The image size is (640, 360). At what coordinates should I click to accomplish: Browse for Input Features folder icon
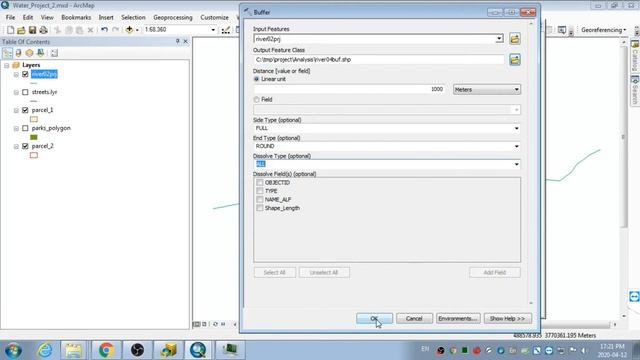(x=515, y=39)
